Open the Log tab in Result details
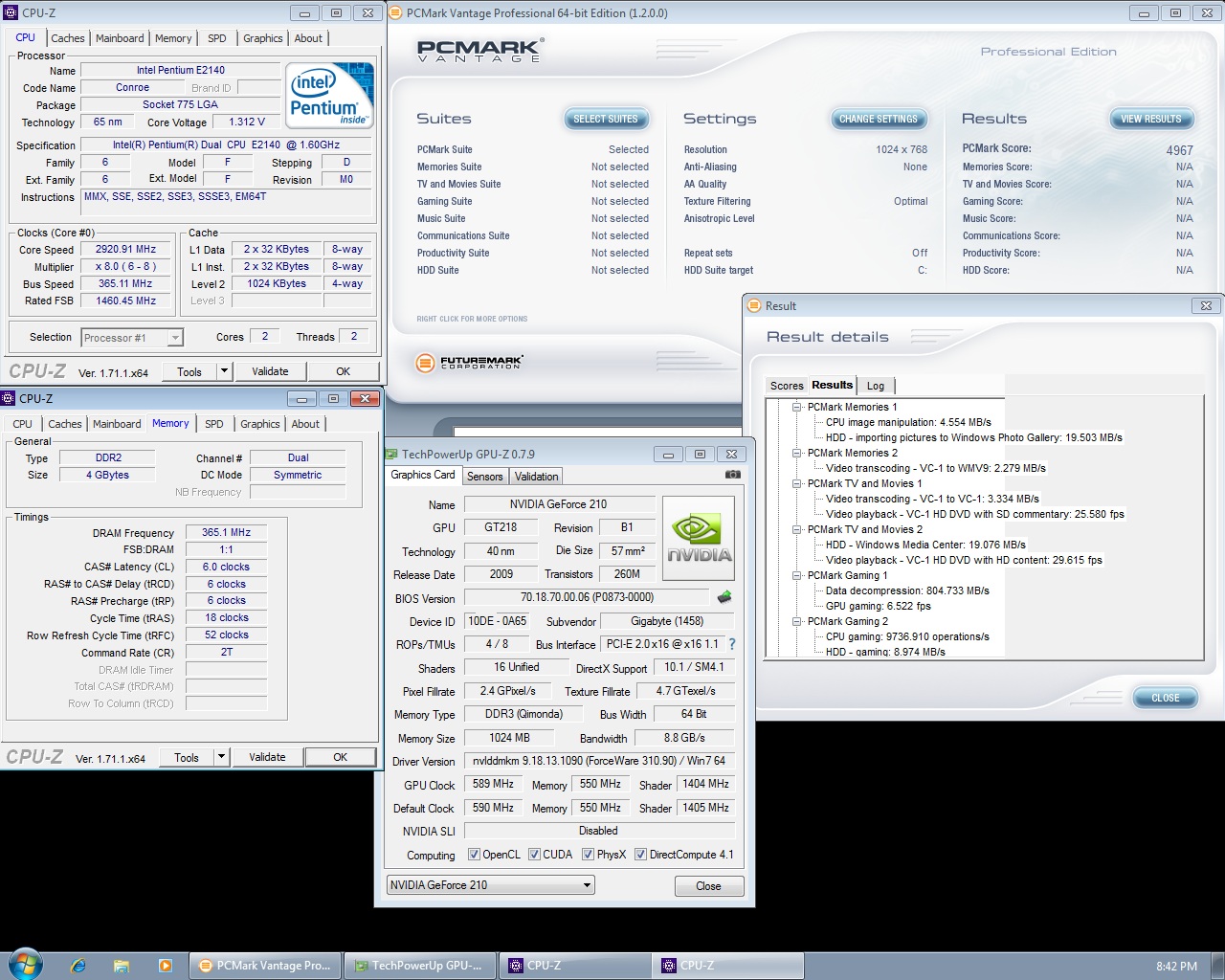Image resolution: width=1225 pixels, height=980 pixels. (x=876, y=386)
